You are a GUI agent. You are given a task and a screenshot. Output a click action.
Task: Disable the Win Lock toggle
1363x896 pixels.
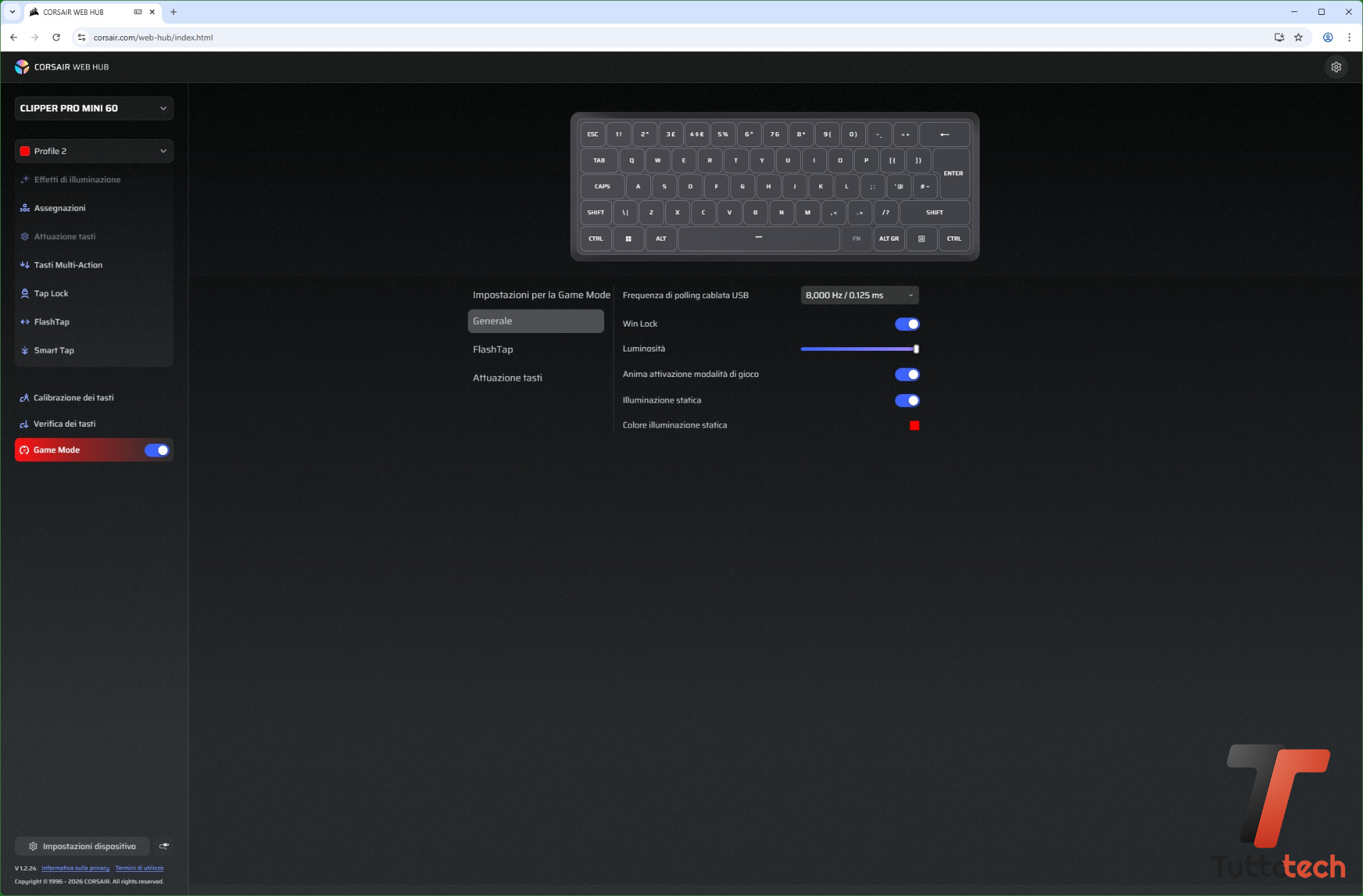[907, 324]
